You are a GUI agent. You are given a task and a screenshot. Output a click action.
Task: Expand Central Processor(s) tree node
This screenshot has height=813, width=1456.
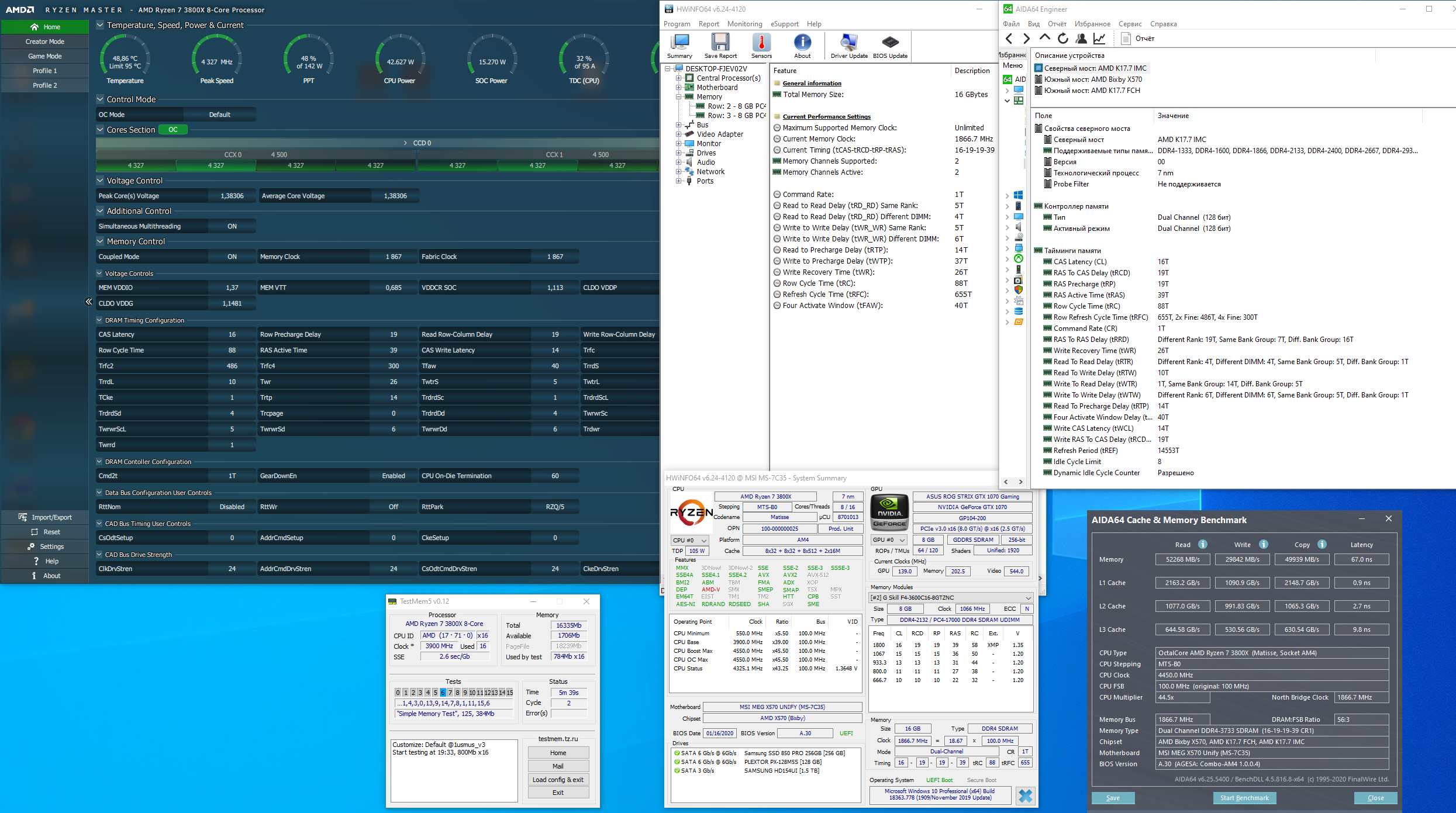pyautogui.click(x=678, y=78)
